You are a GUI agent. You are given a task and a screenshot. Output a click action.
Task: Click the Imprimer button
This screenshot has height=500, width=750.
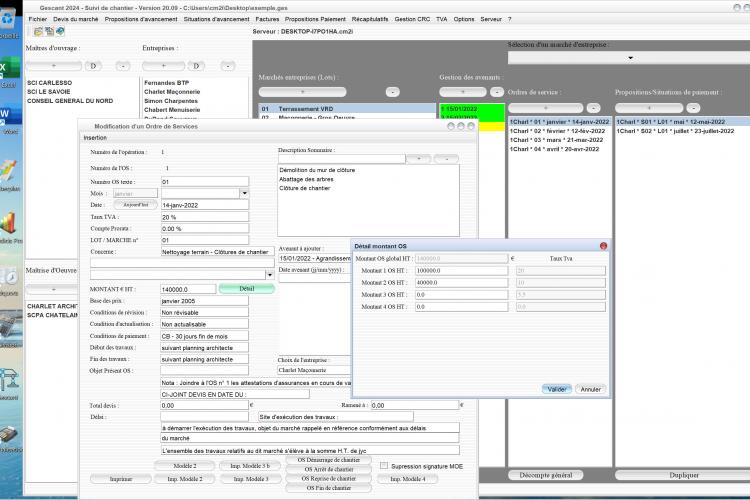(121, 478)
